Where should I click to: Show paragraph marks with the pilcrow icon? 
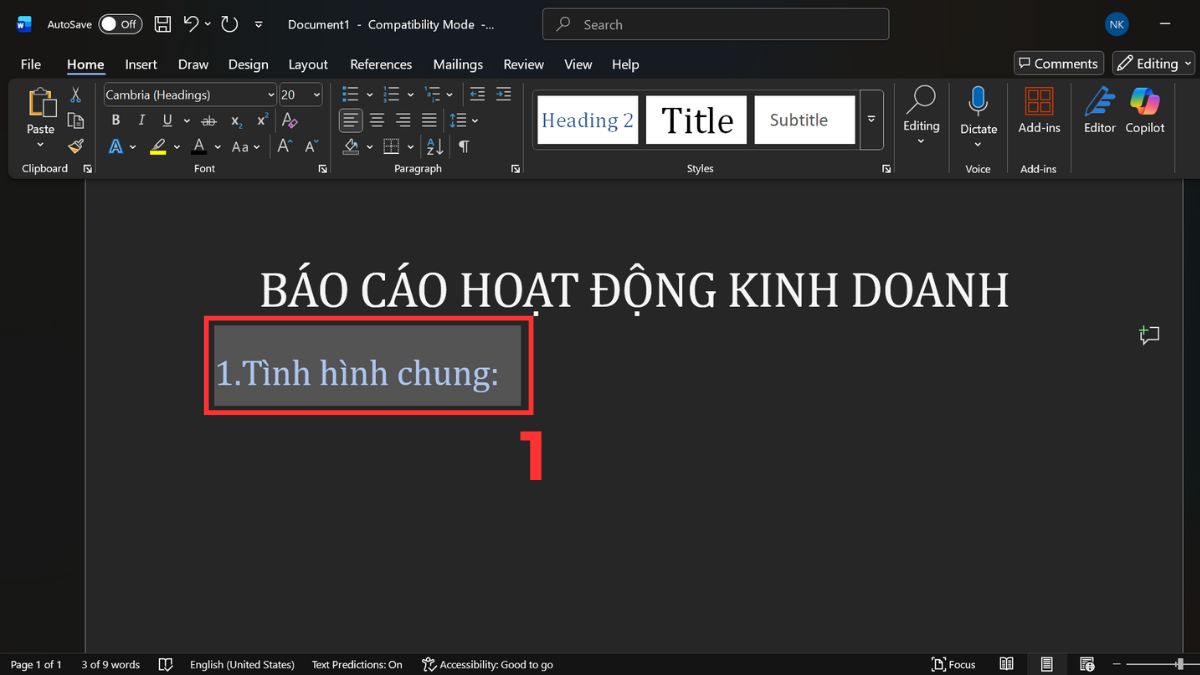coord(462,146)
